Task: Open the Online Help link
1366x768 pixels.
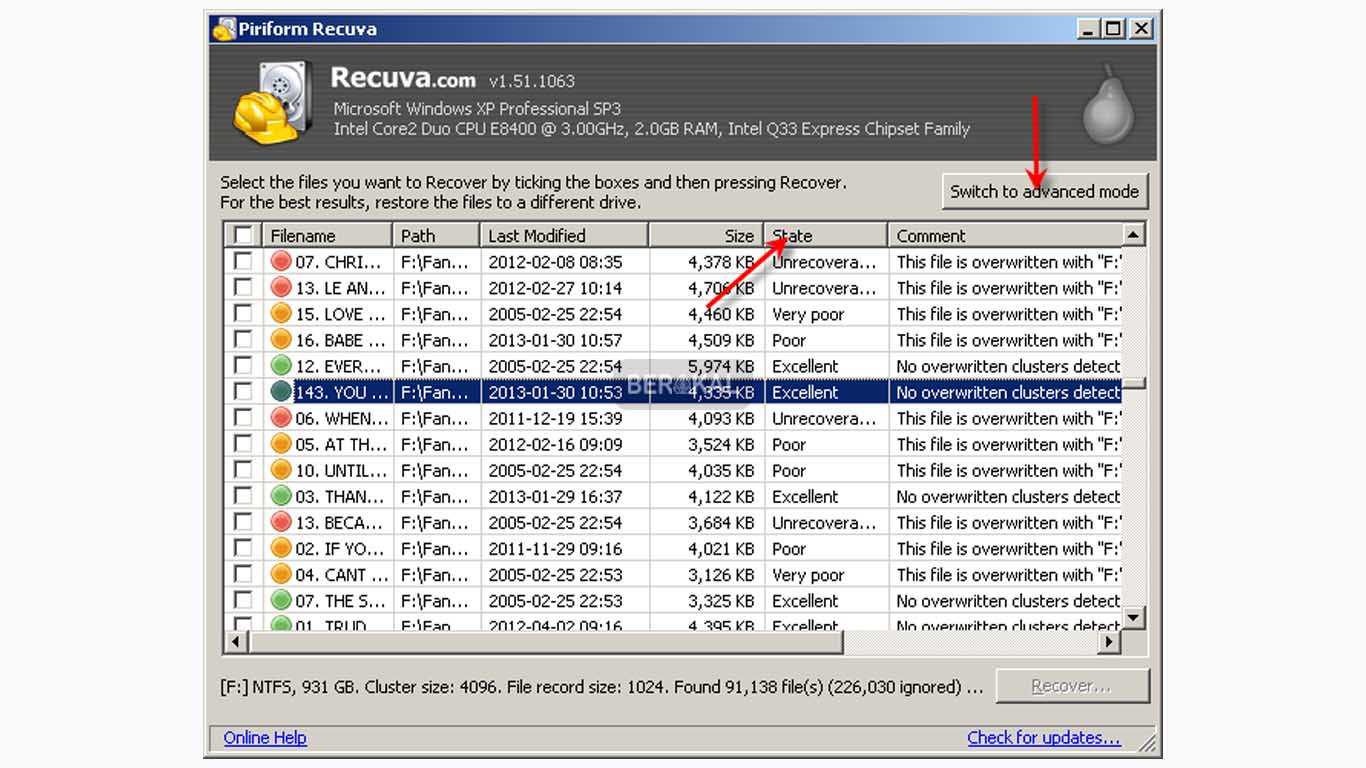Action: click(265, 738)
